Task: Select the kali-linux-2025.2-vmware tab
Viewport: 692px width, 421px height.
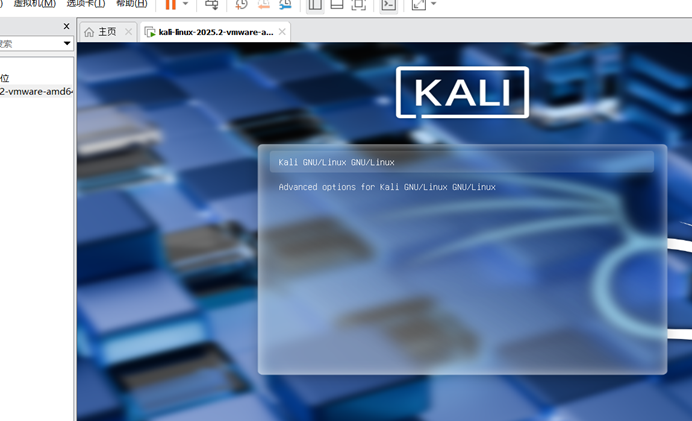Action: coord(216,32)
